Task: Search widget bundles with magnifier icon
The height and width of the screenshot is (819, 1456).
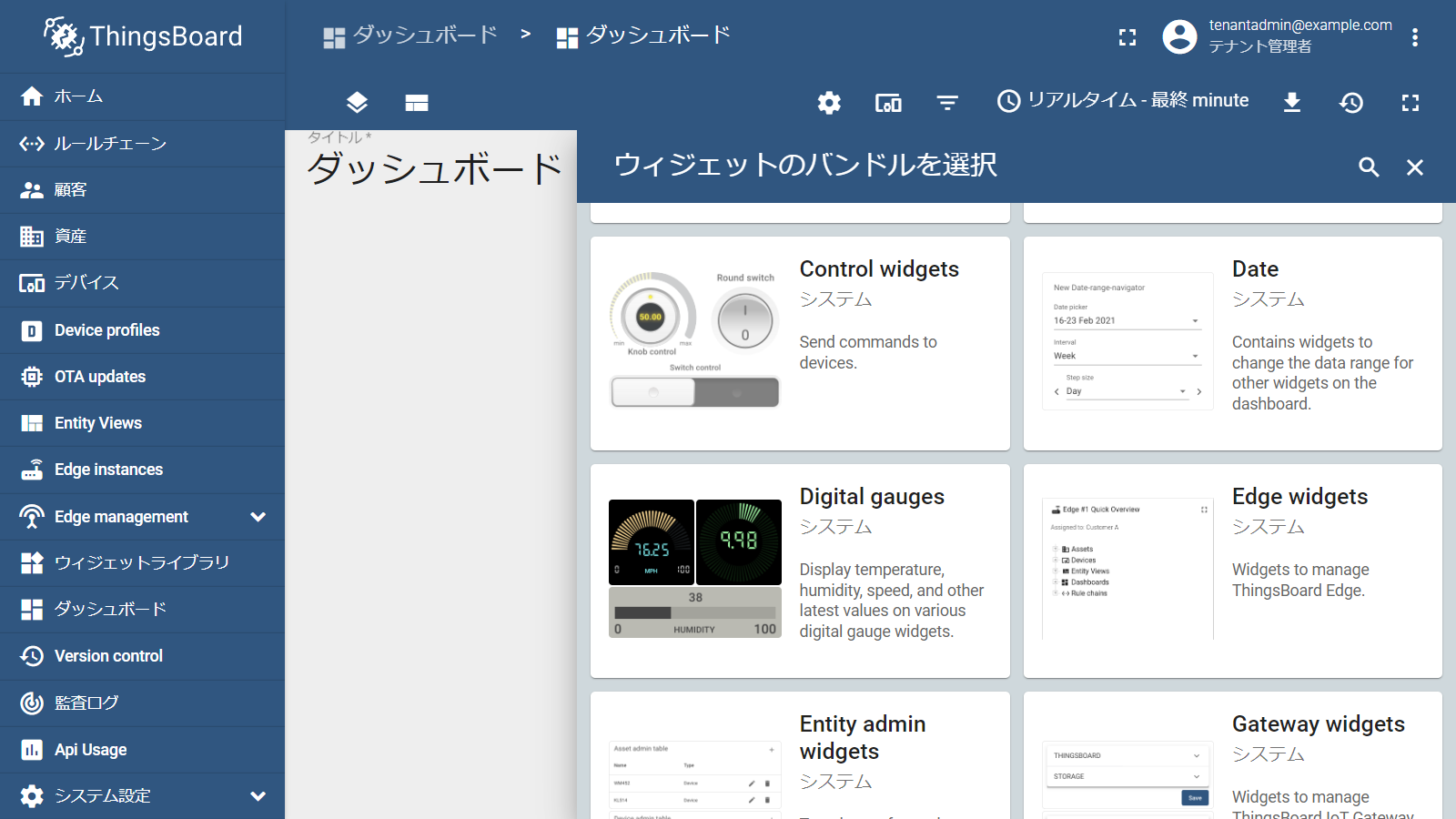Action: click(1369, 167)
